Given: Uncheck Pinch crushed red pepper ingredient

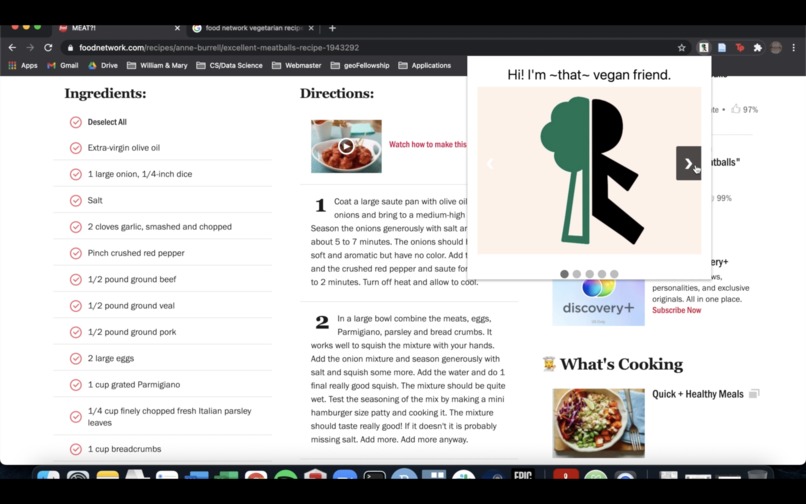Looking at the screenshot, I should (x=76, y=254).
